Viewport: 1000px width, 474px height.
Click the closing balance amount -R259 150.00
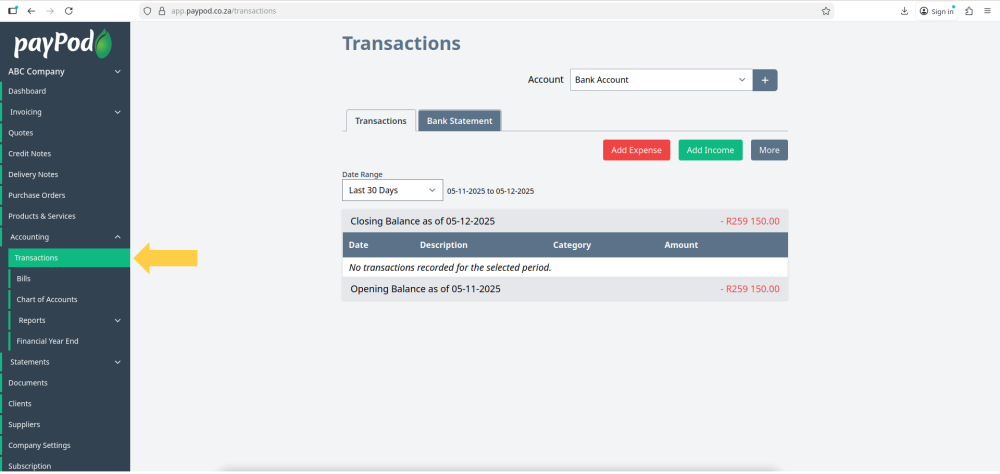tap(750, 221)
